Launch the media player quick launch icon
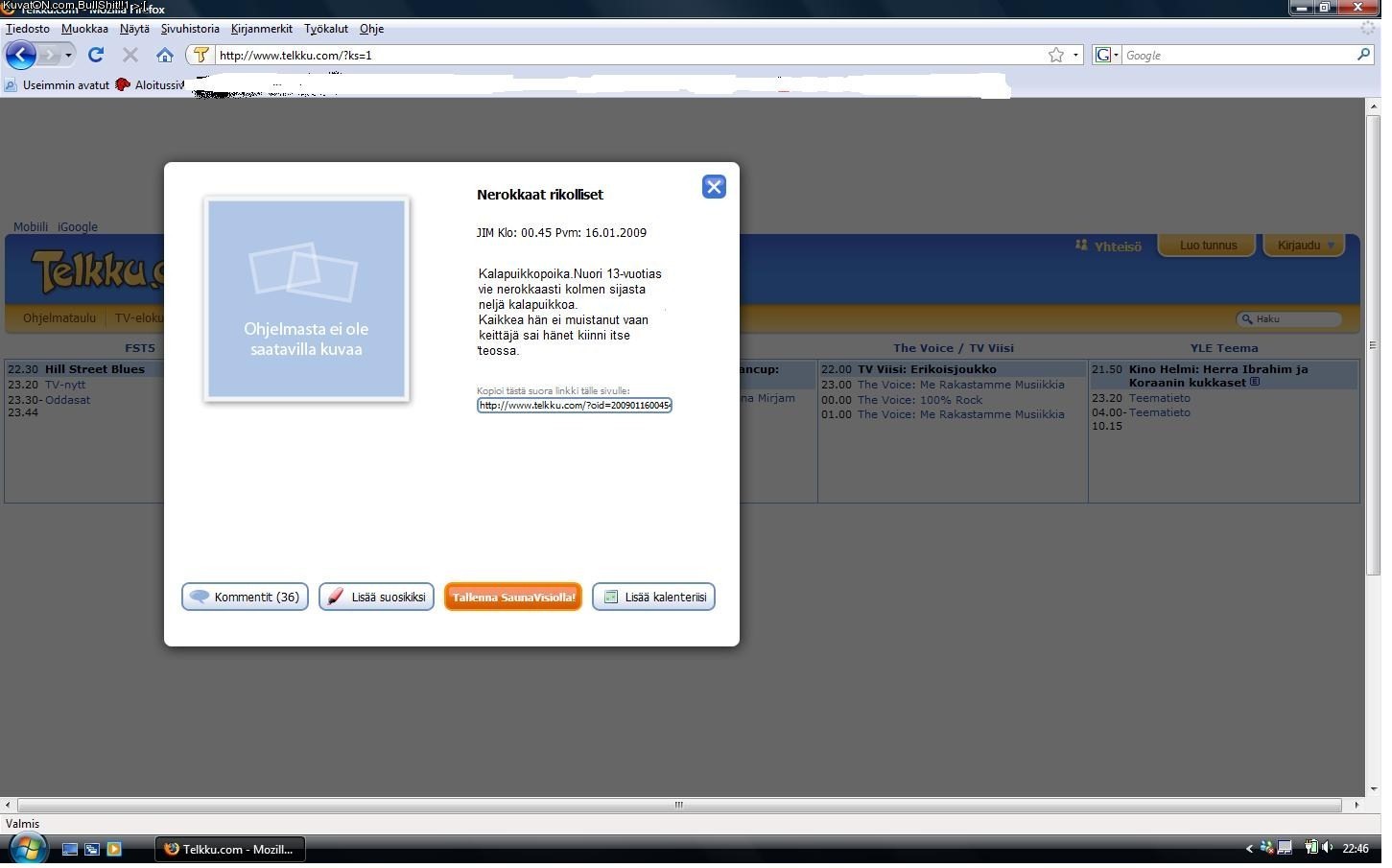1392x868 pixels. pos(114,849)
